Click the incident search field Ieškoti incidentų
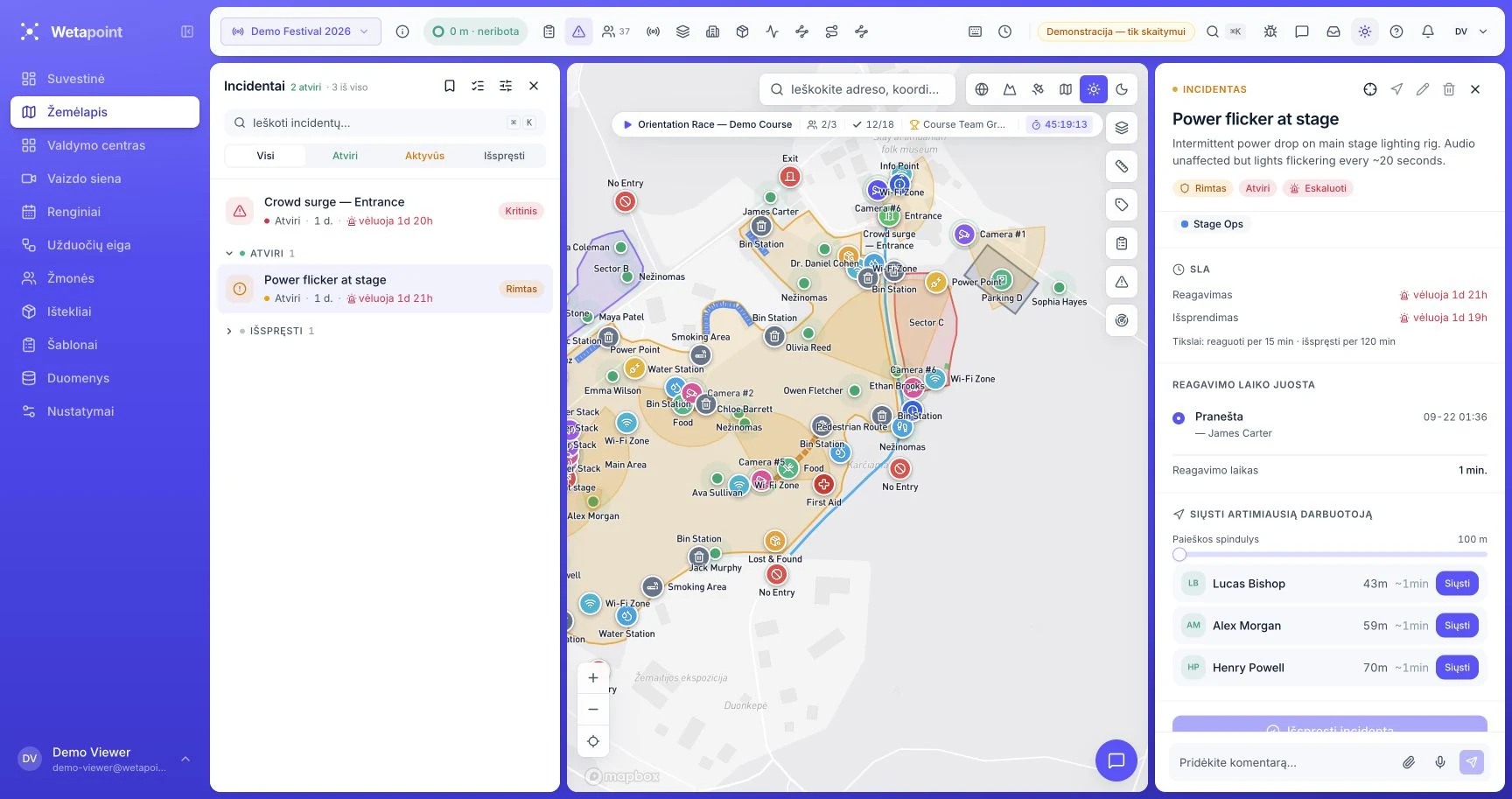The image size is (1512, 799). (385, 123)
